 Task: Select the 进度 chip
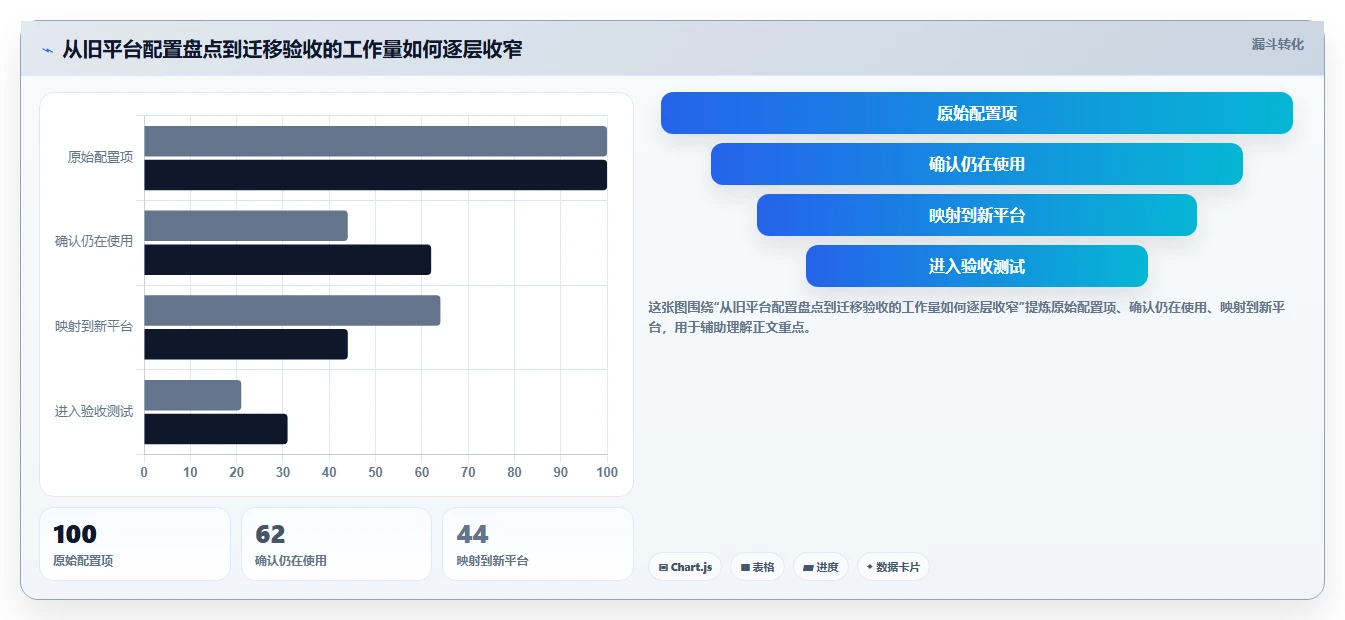click(x=820, y=567)
